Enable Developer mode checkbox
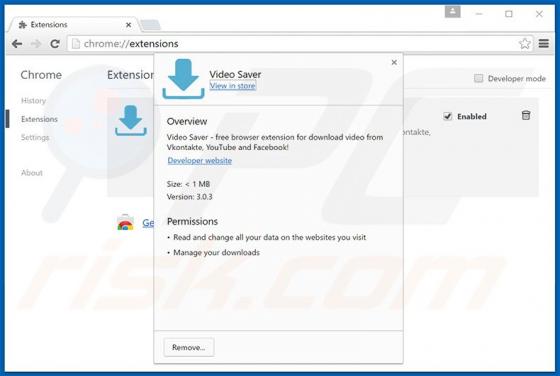560x376 pixels. (478, 78)
